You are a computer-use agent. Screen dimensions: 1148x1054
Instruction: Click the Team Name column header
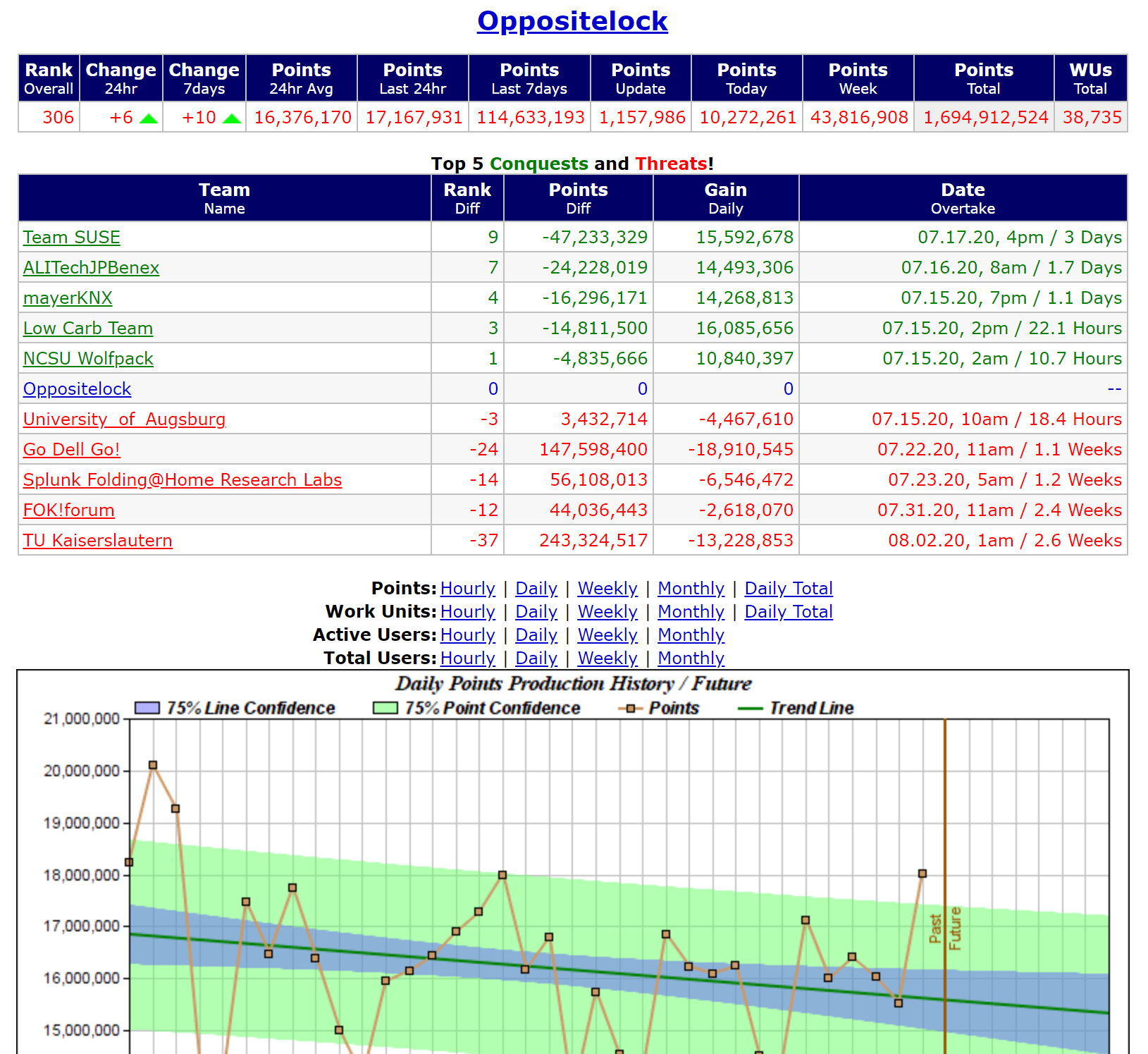[225, 198]
